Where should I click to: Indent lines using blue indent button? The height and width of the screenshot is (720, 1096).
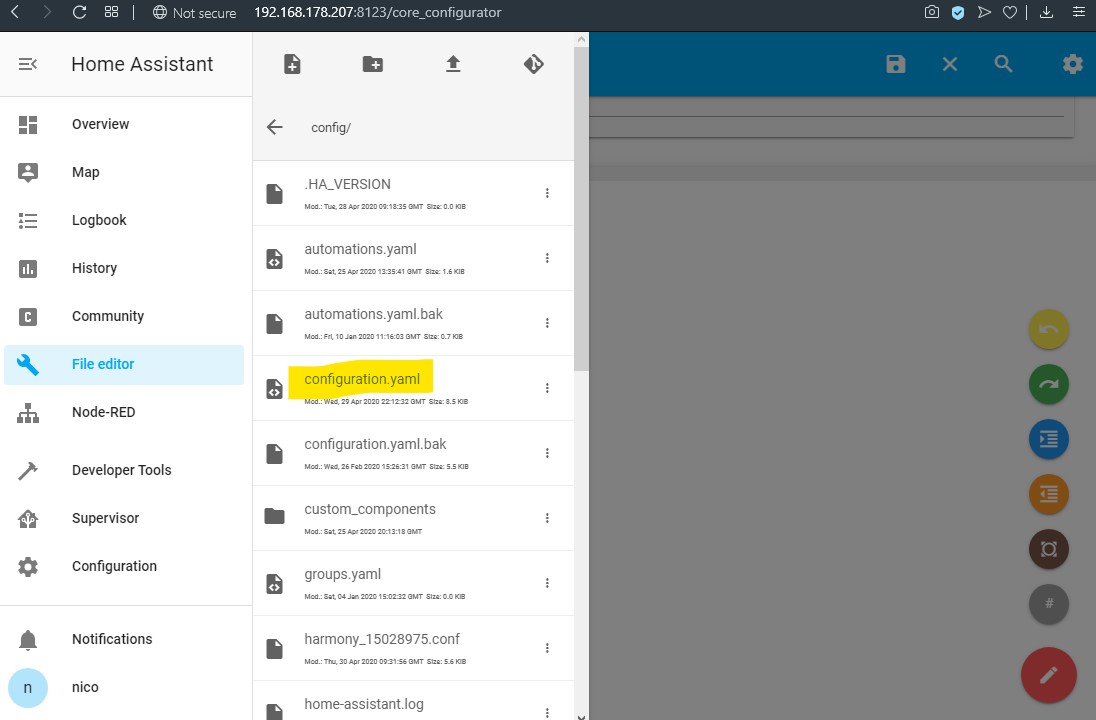tap(1048, 438)
